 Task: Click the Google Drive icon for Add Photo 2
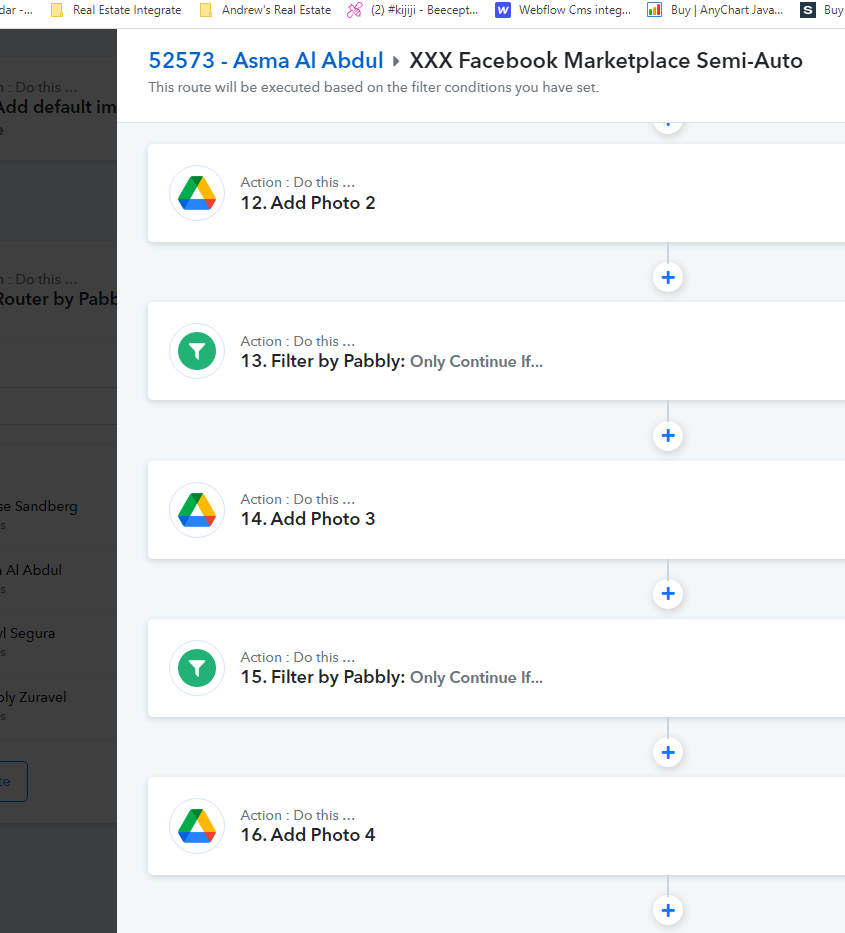point(197,193)
